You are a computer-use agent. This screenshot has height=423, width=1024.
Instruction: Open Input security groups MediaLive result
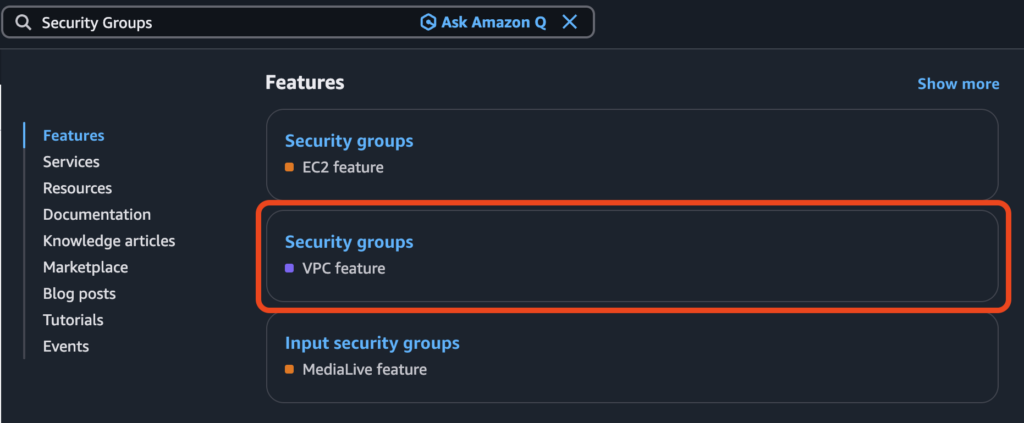(372, 343)
